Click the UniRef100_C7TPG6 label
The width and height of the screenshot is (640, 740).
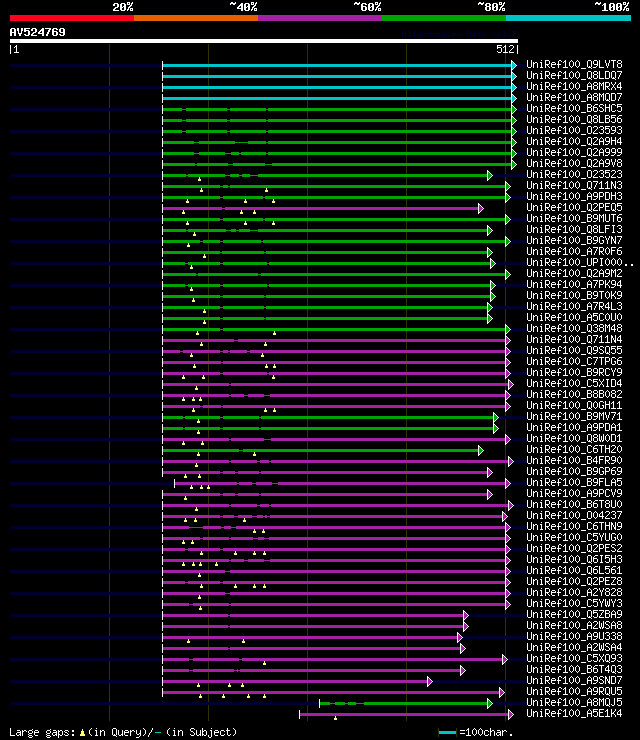(574, 362)
